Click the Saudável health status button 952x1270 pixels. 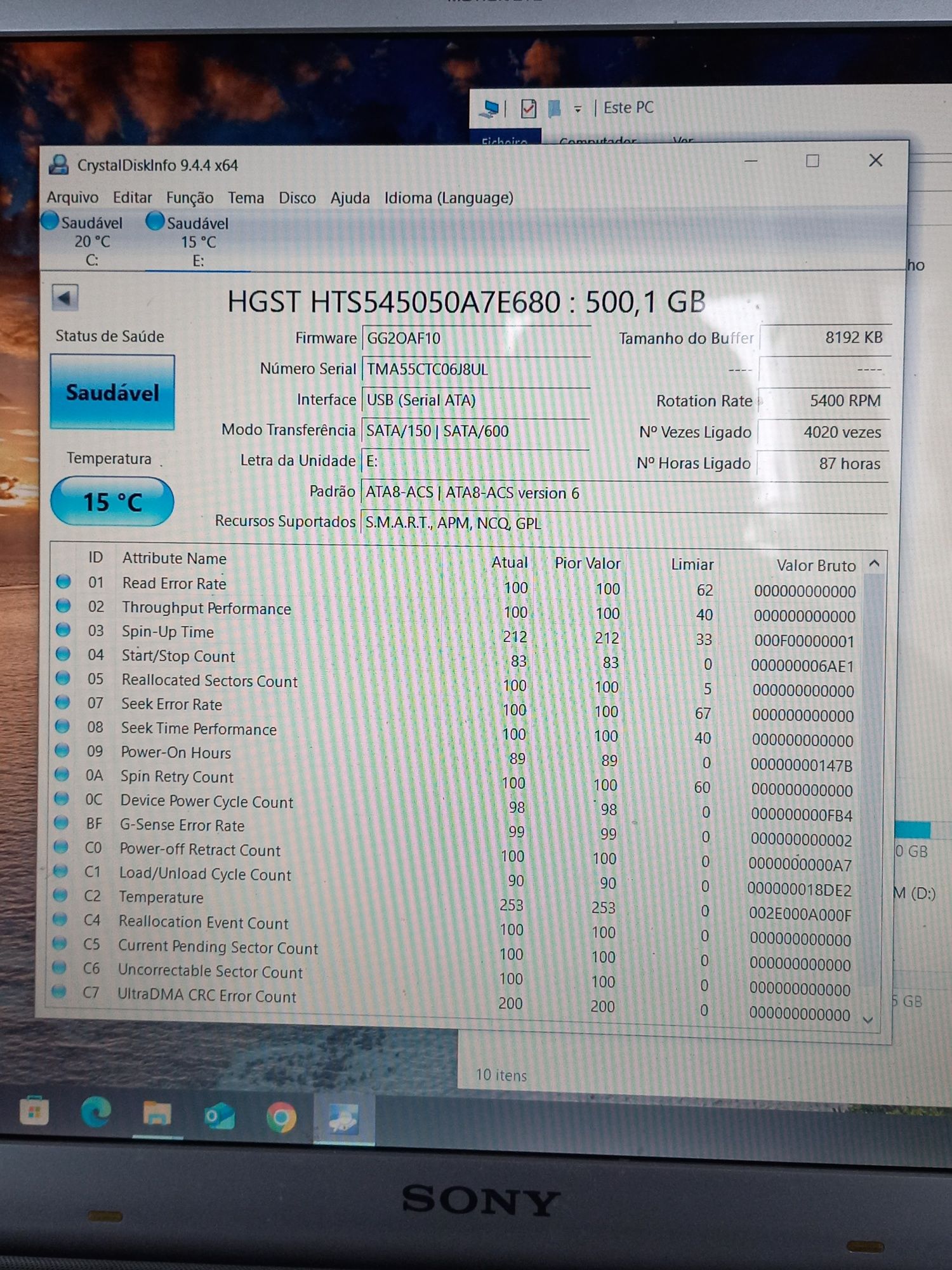(112, 392)
